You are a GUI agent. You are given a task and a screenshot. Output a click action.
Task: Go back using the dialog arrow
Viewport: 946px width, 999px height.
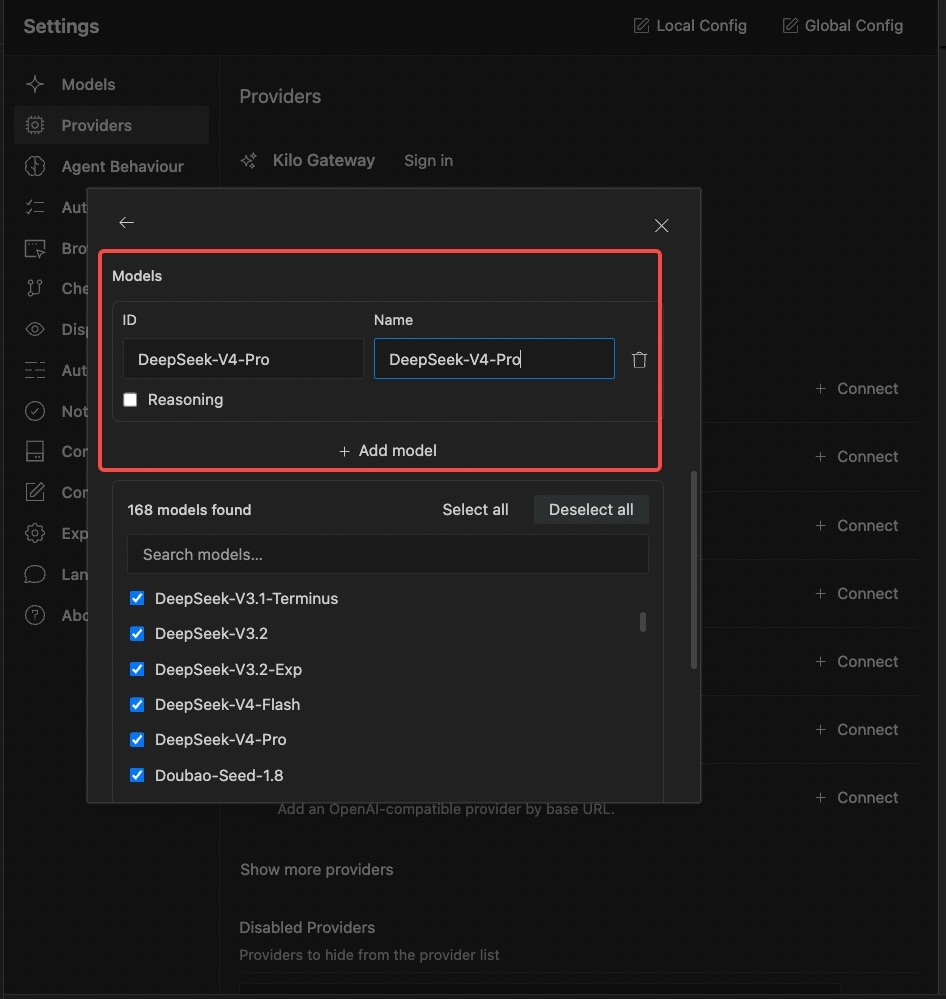[126, 222]
